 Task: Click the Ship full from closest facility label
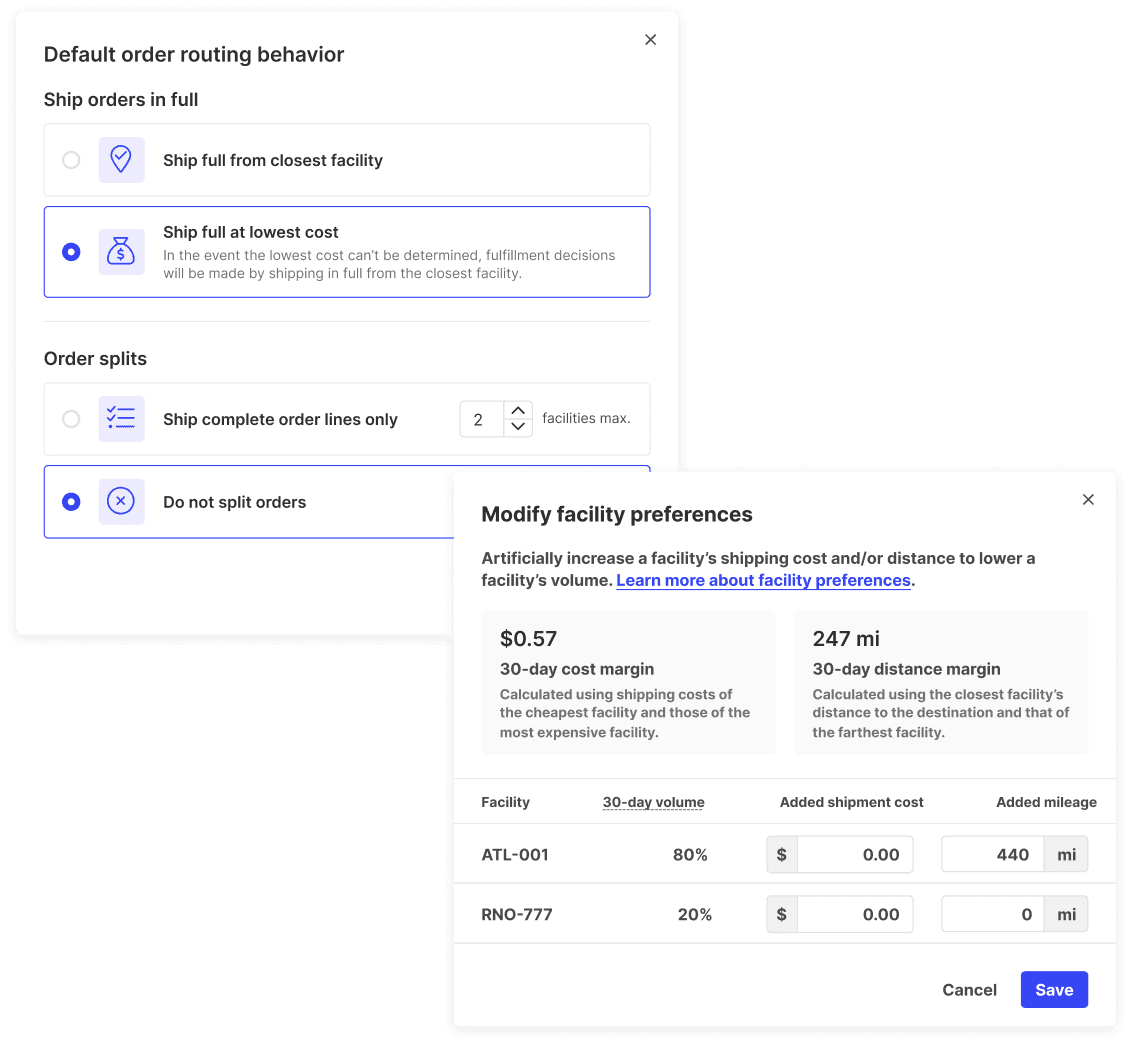tap(272, 160)
